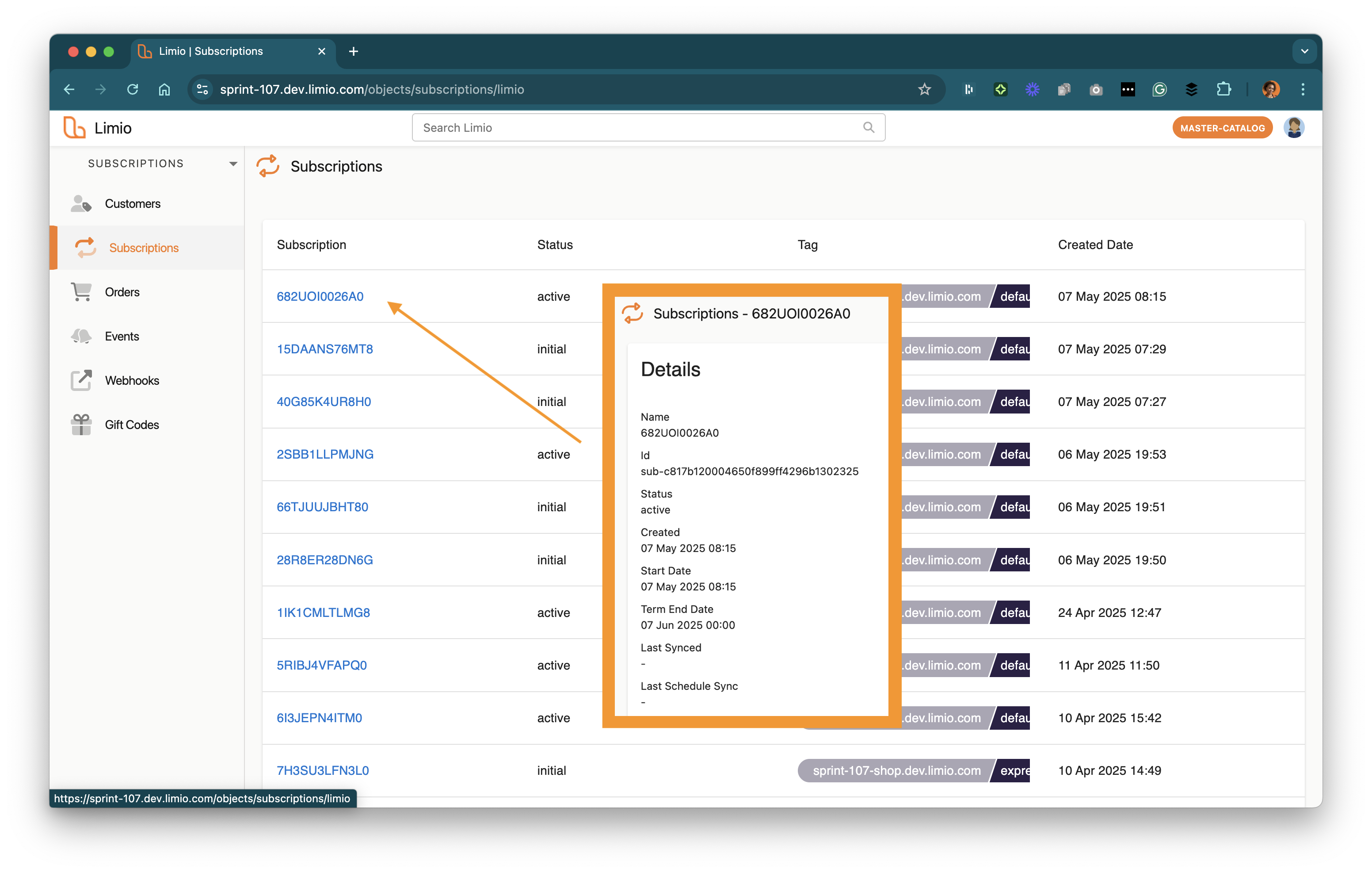Open the tab list chevron dropdown
Screen dimensions: 1372x873
point(1304,51)
